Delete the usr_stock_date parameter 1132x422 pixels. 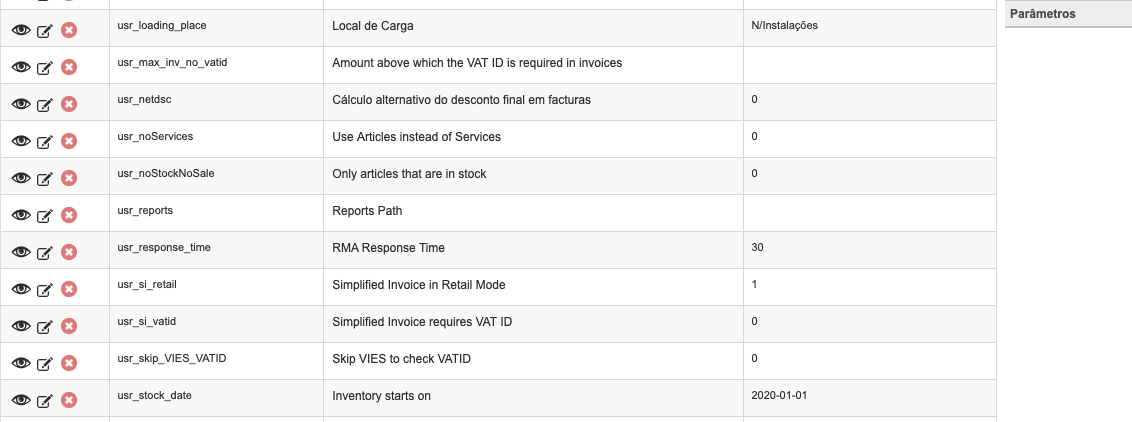69,400
